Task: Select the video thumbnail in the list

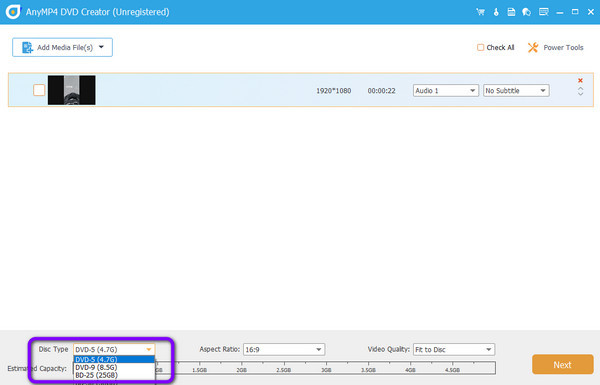Action: point(72,90)
